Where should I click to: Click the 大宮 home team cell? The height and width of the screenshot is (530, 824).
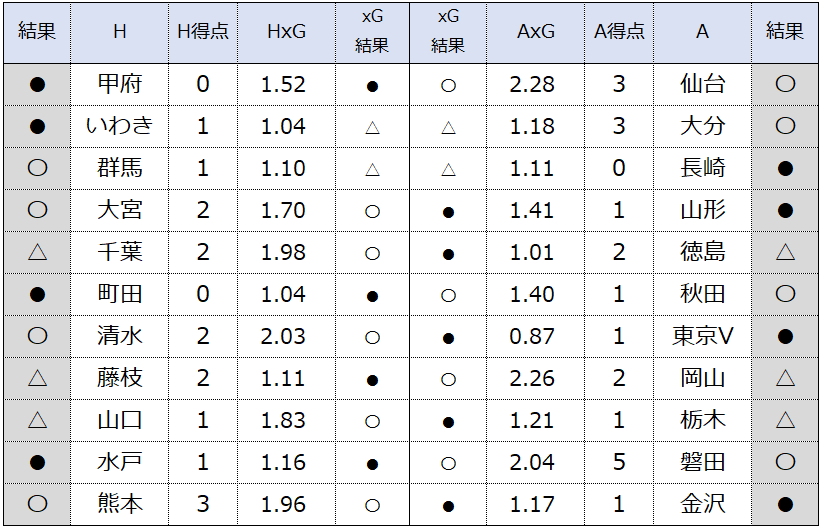pyautogui.click(x=120, y=211)
